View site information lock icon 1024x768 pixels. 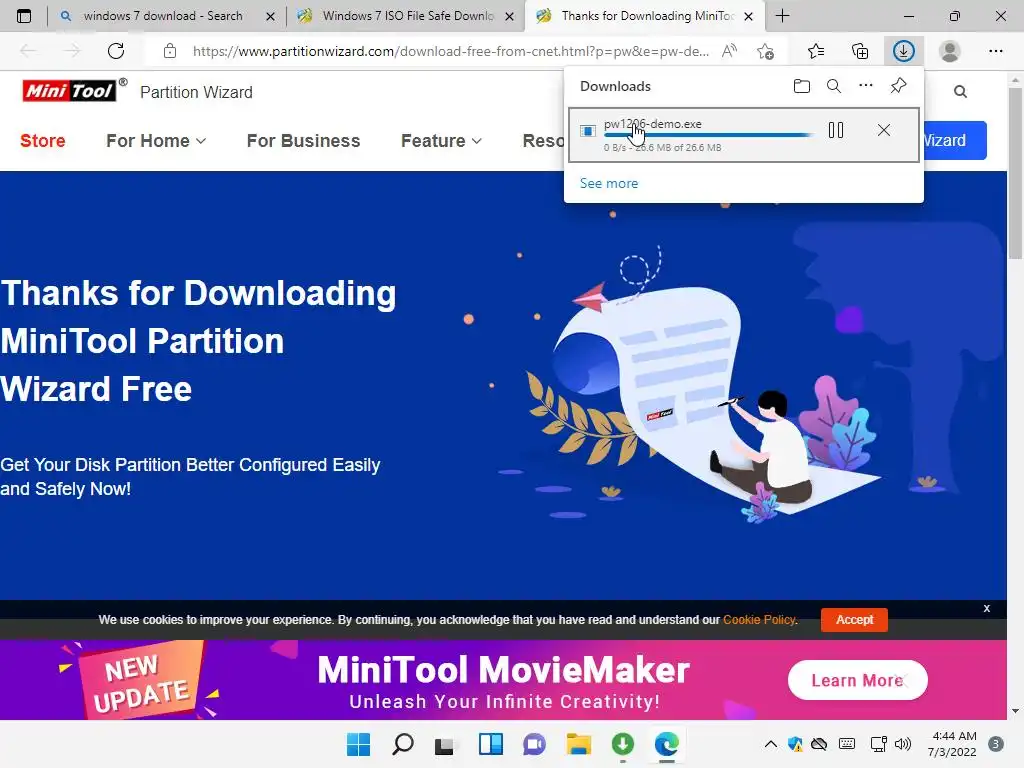(170, 51)
